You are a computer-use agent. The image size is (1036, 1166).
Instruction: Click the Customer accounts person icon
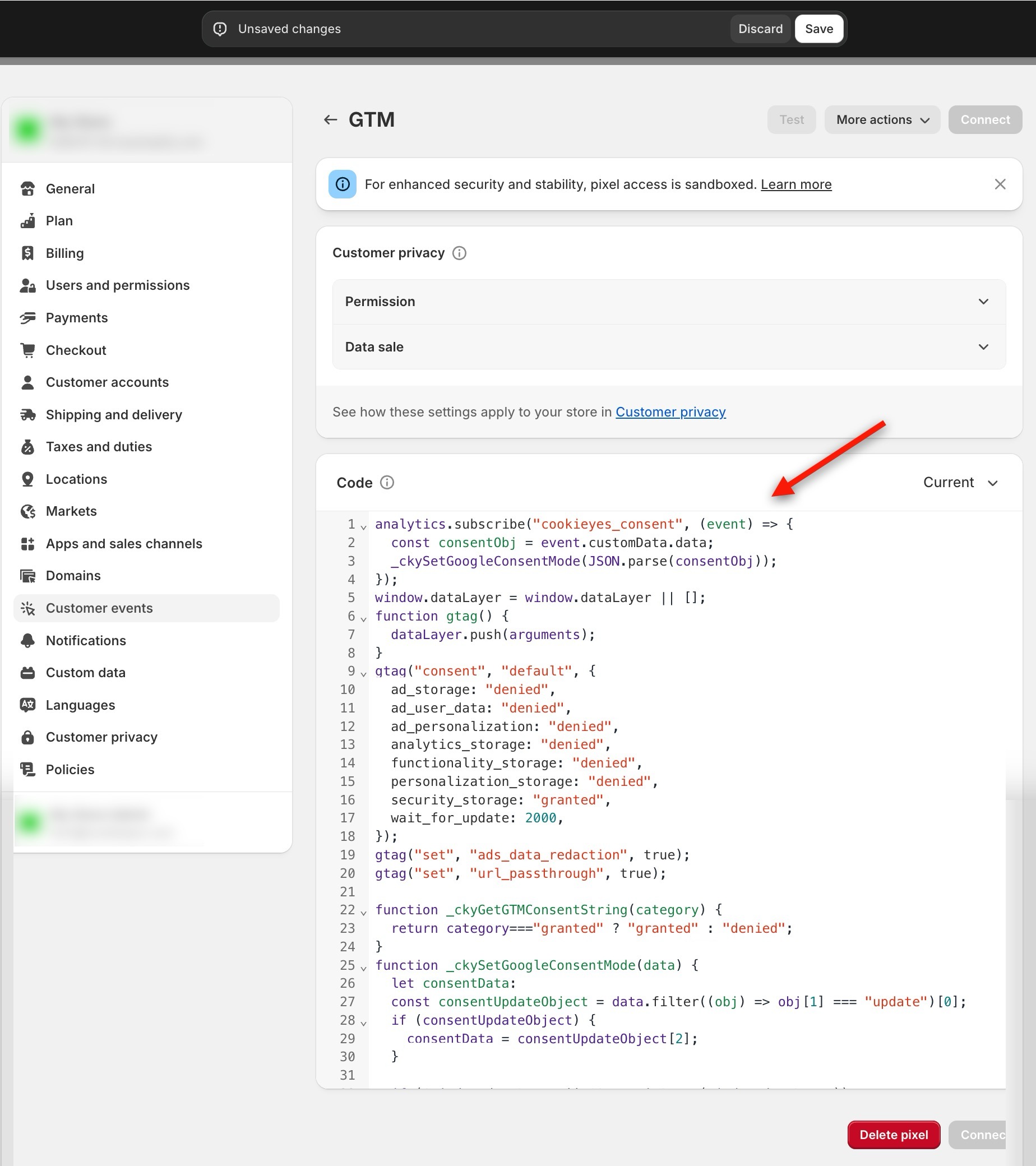[27, 382]
